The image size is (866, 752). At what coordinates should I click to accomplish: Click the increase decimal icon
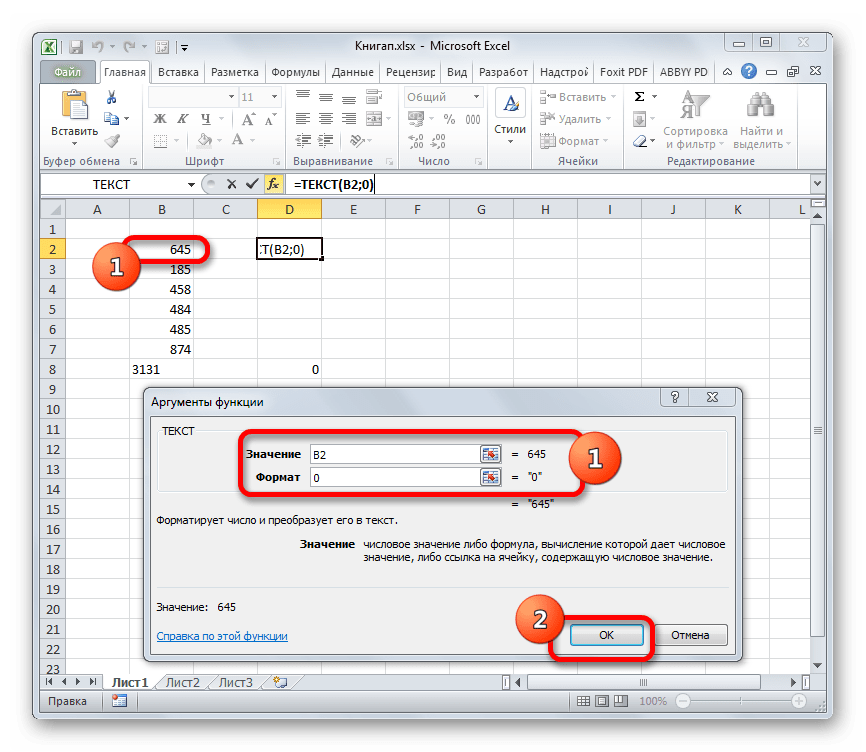click(415, 141)
